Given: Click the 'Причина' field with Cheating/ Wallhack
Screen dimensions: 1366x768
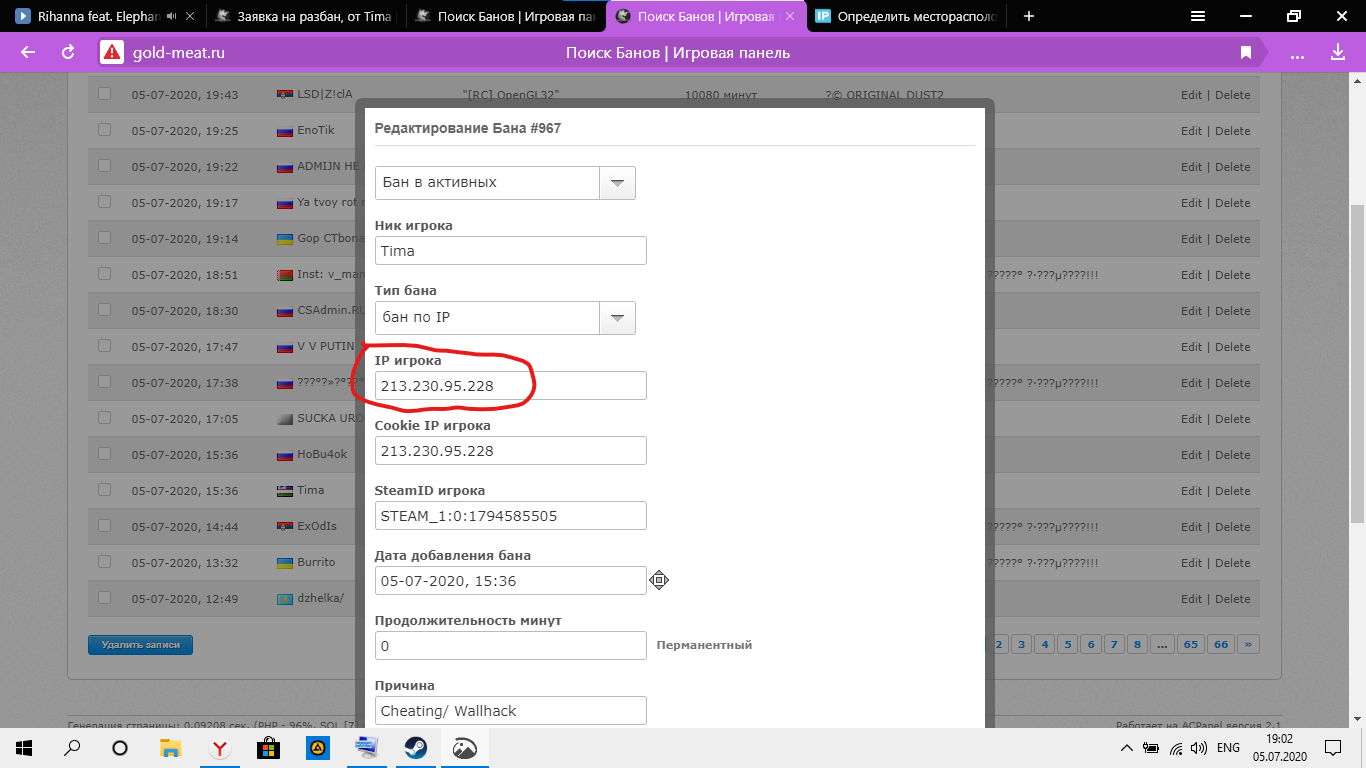Looking at the screenshot, I should [511, 710].
